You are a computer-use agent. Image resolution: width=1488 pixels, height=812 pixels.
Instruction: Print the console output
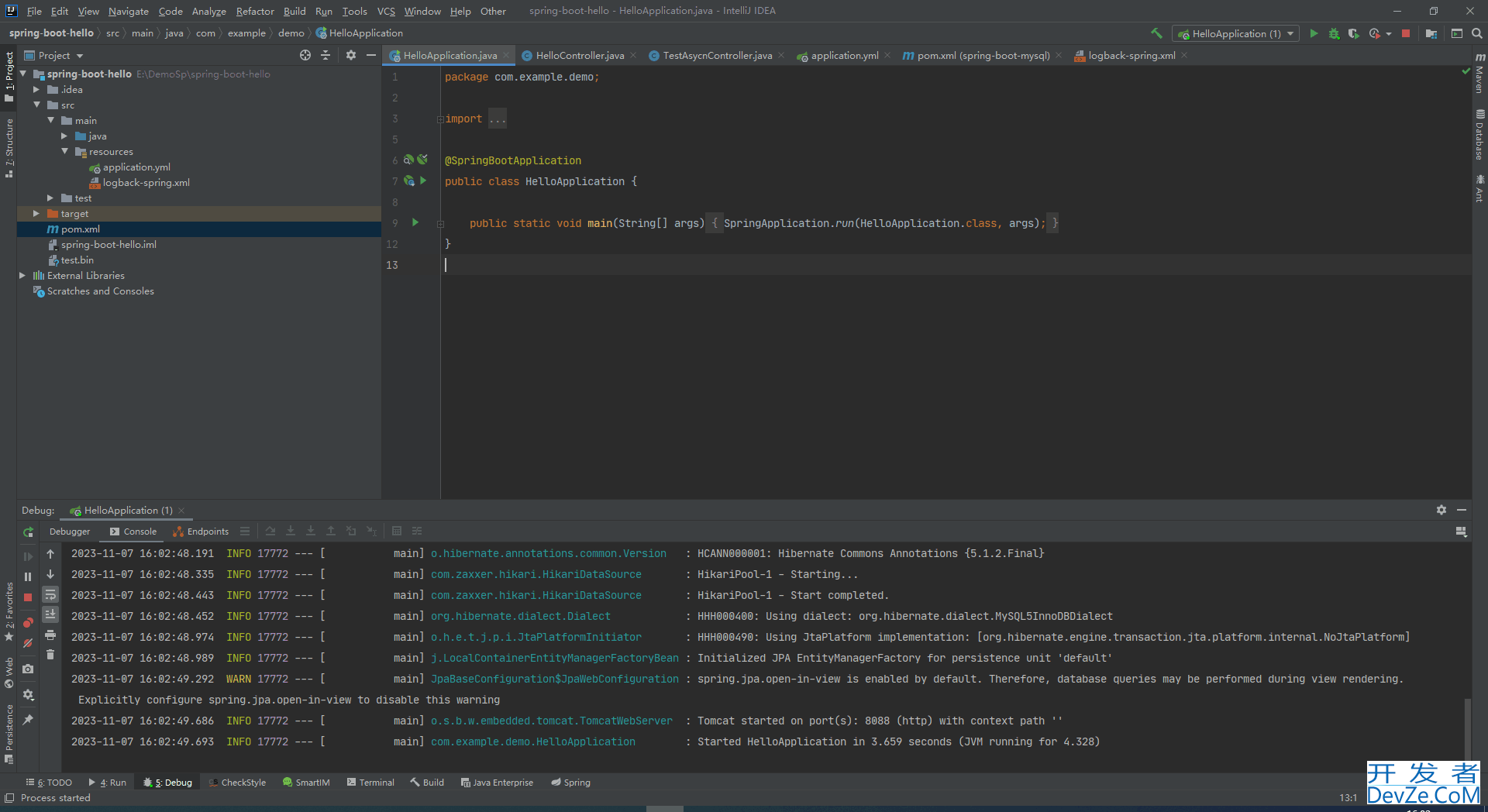(x=50, y=635)
